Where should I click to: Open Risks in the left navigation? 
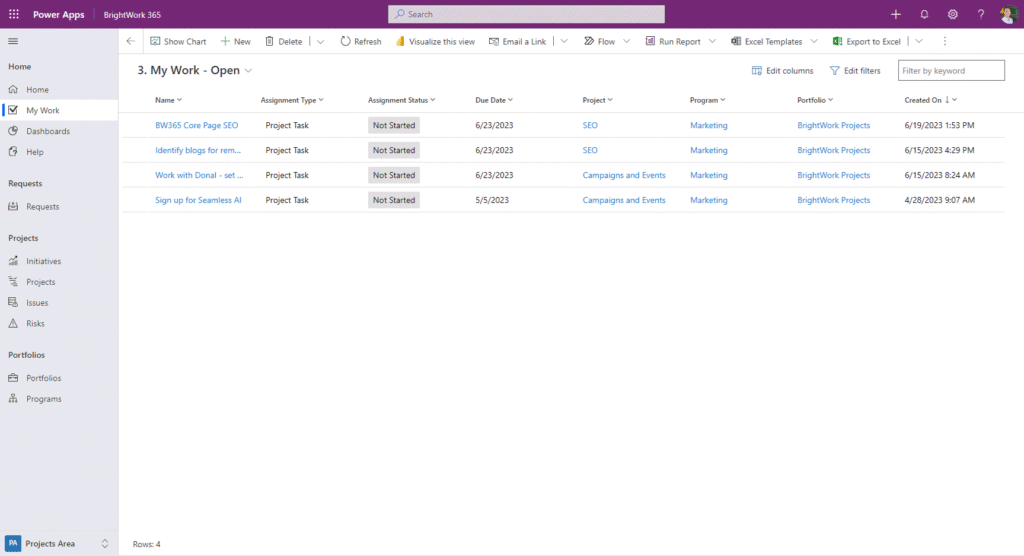pos(35,323)
